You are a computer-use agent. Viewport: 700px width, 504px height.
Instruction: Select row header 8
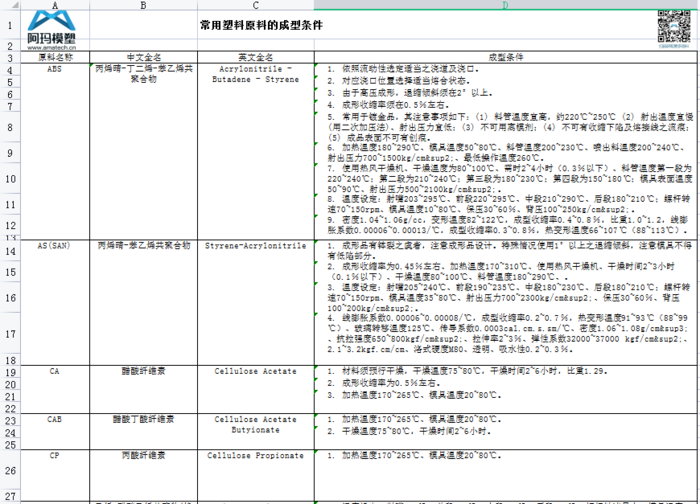[10, 127]
